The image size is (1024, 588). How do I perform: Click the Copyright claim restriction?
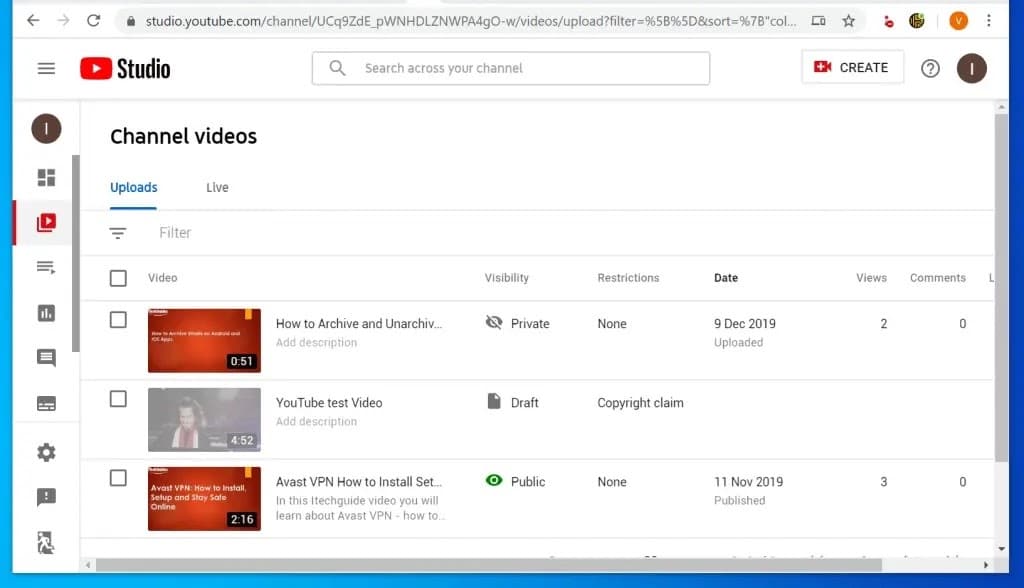[640, 403]
